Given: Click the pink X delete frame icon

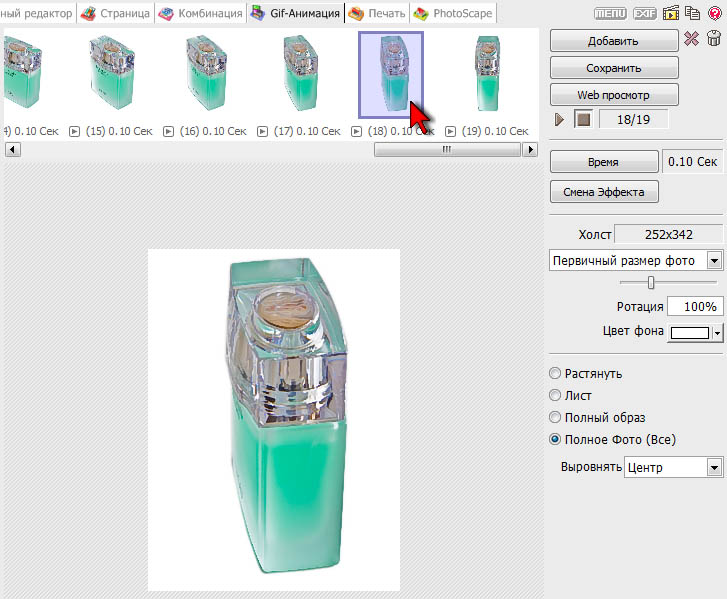Looking at the screenshot, I should [x=691, y=38].
